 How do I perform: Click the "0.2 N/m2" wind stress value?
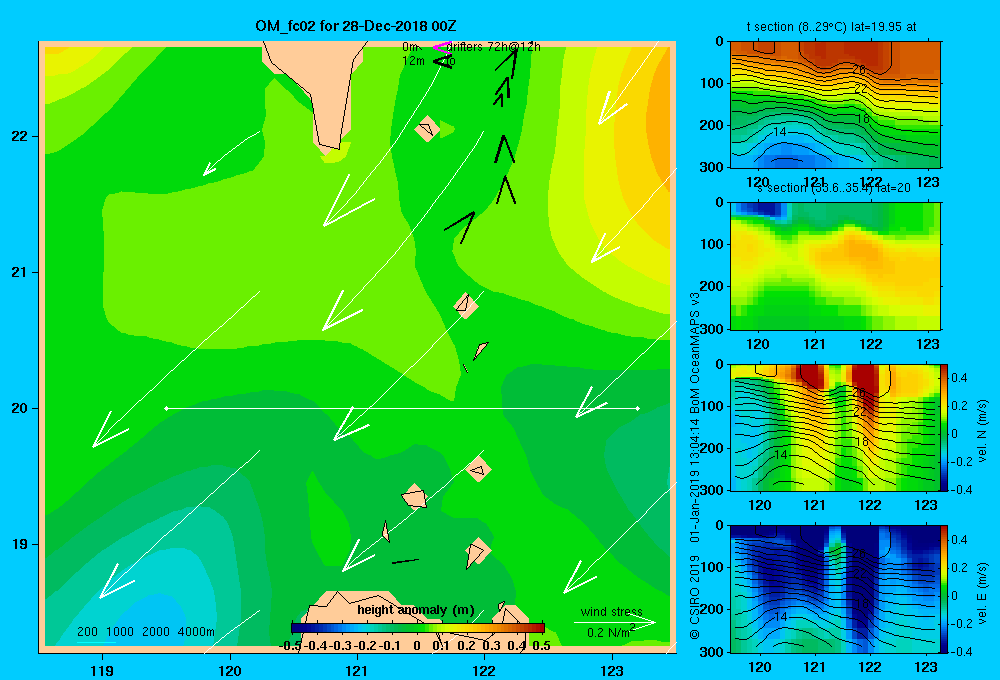click(610, 632)
